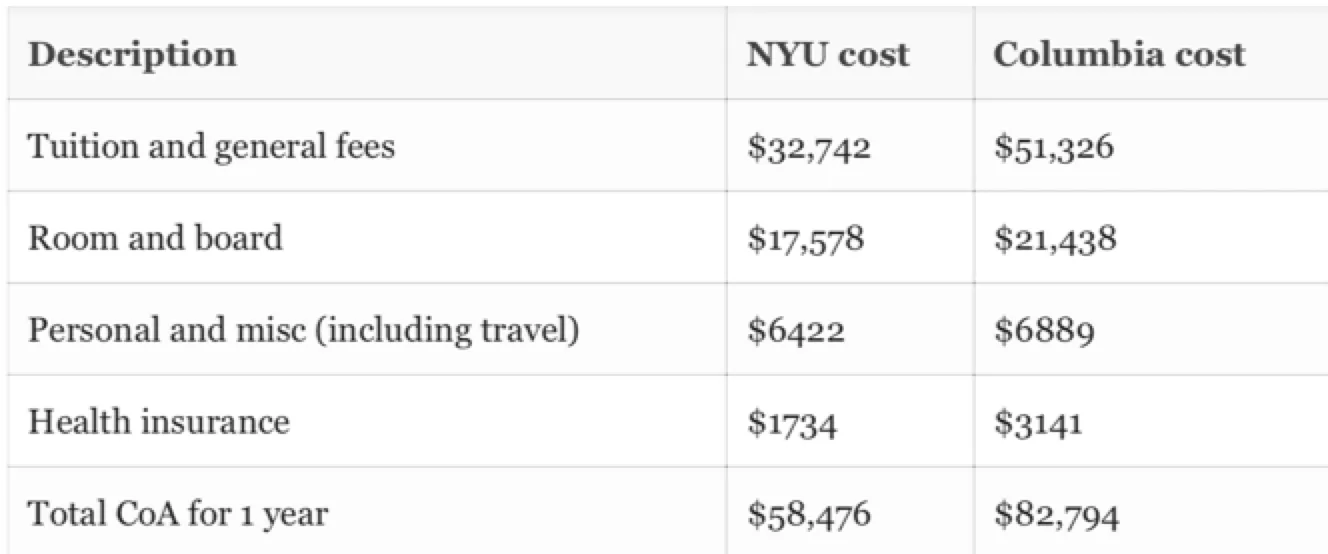Click the Health insurance row label
This screenshot has width=1328, height=554.
[158, 421]
